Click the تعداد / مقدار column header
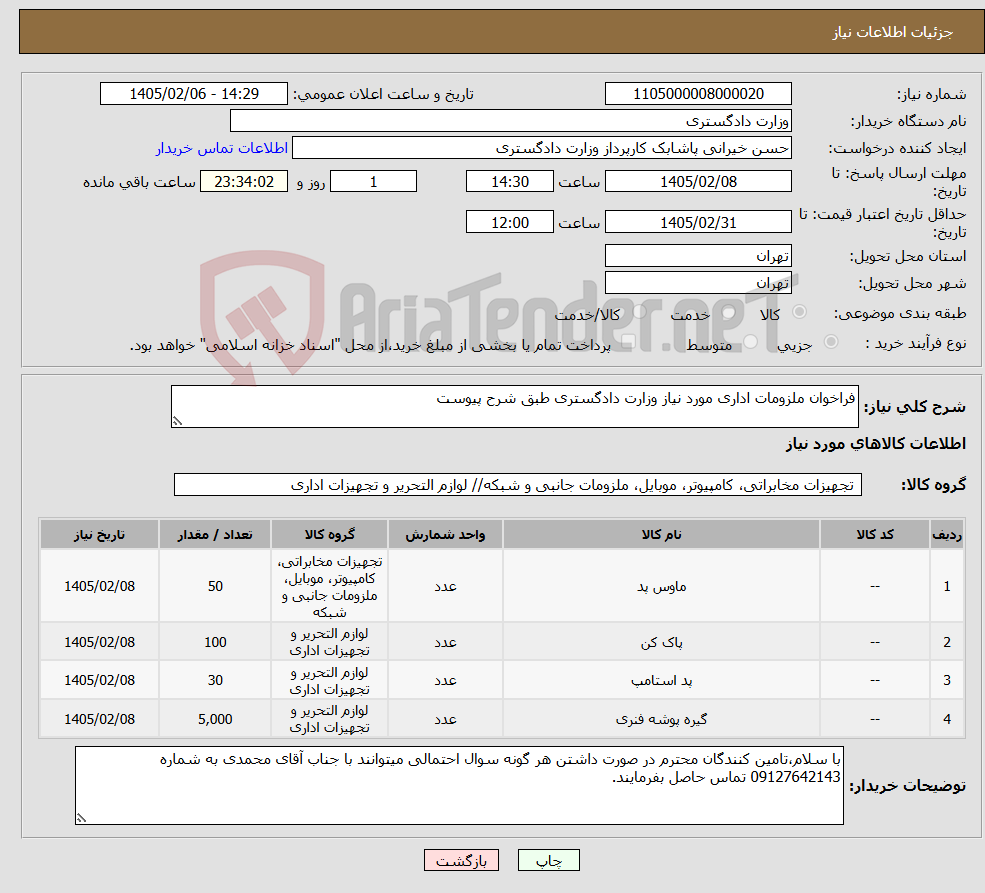This screenshot has height=893, width=985. click(215, 534)
